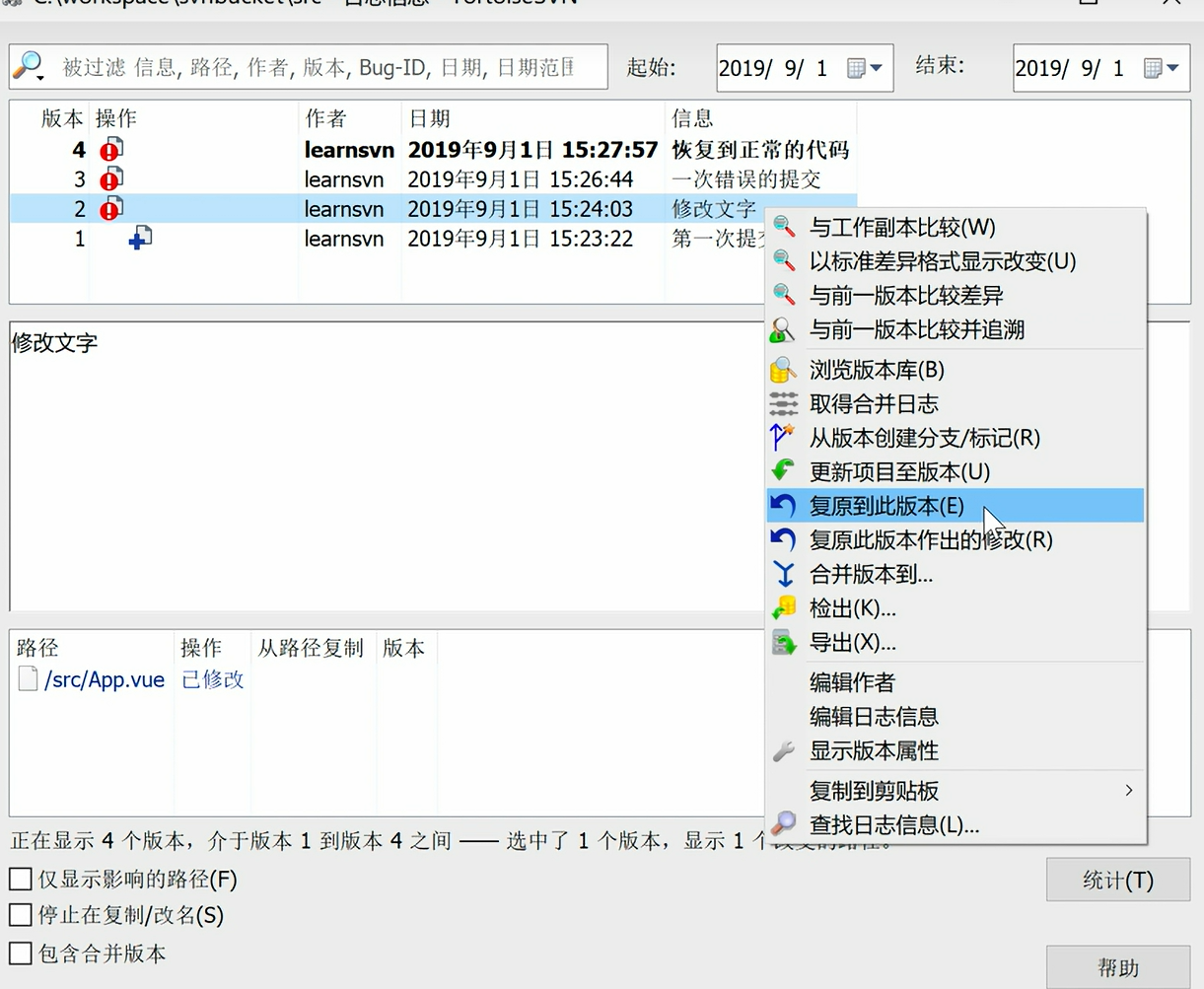This screenshot has width=1204, height=989.
Task: Select 编辑日志信息 menu entry
Action: tap(956, 717)
